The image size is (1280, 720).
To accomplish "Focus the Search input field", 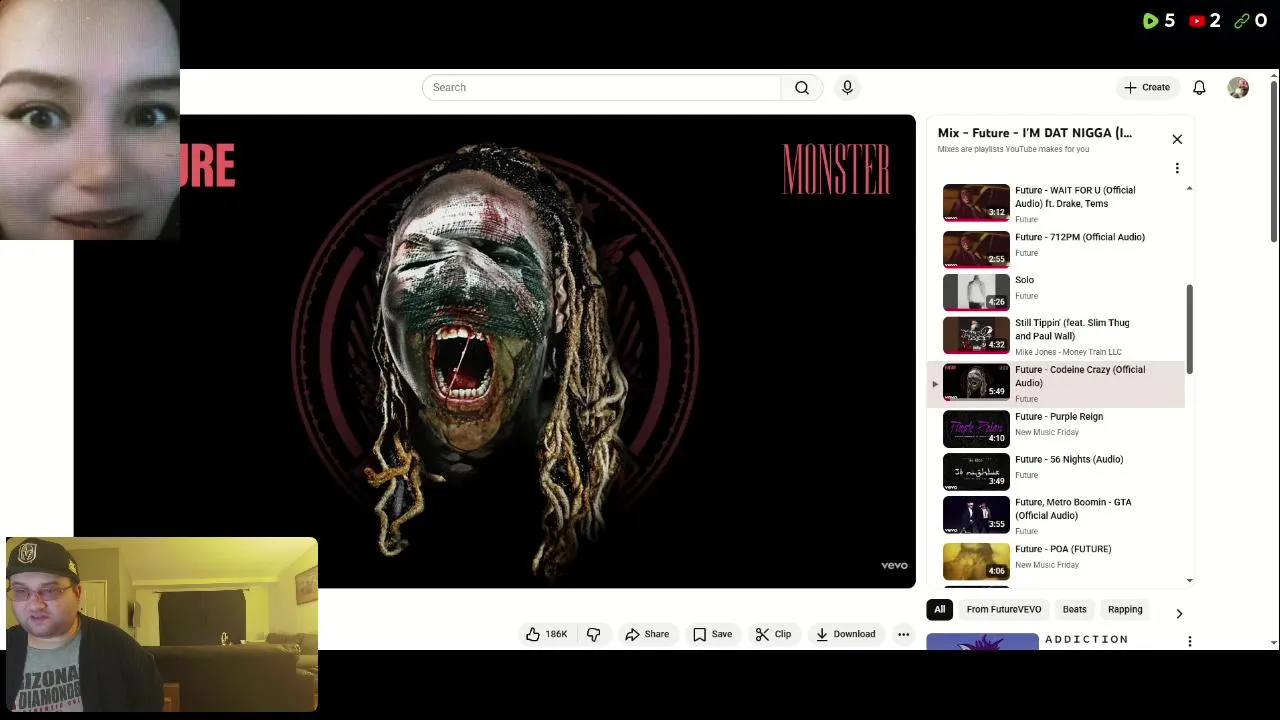I will click(601, 88).
